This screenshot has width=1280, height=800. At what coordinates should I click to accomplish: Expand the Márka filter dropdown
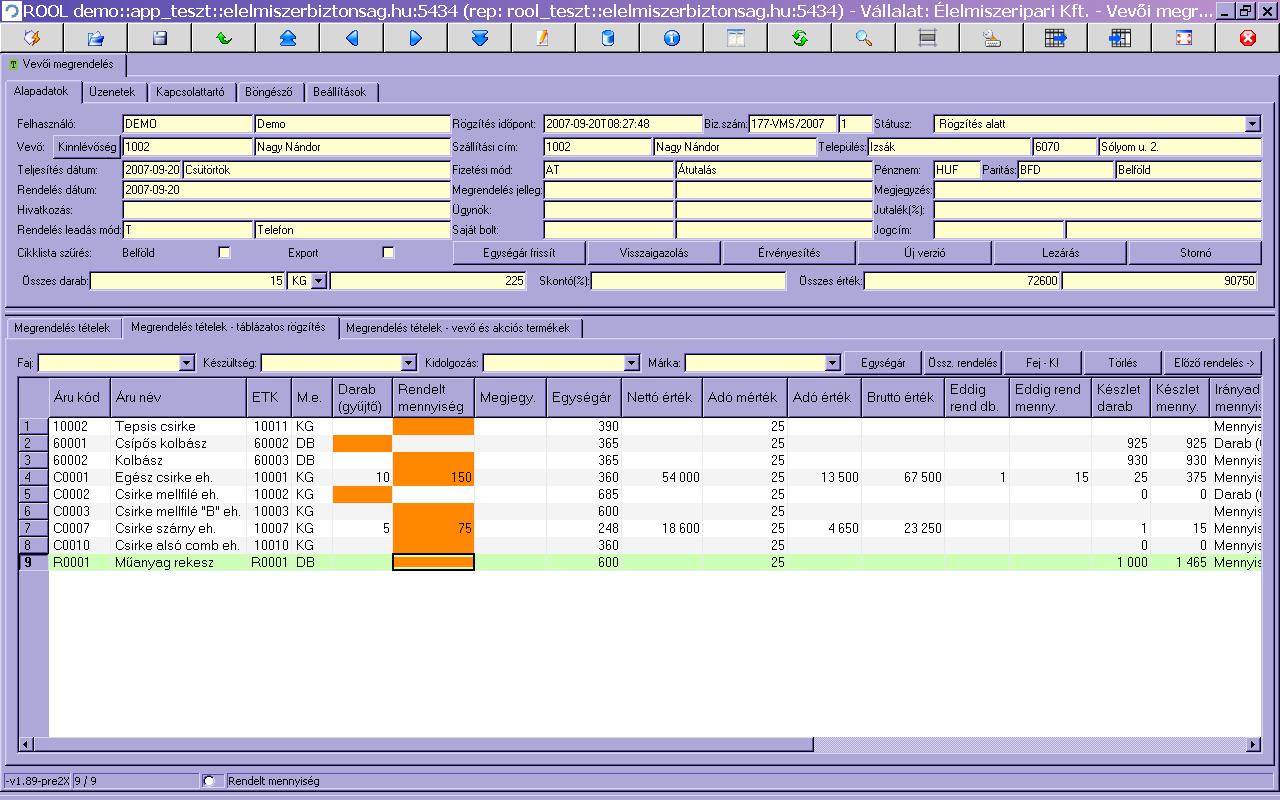(833, 363)
